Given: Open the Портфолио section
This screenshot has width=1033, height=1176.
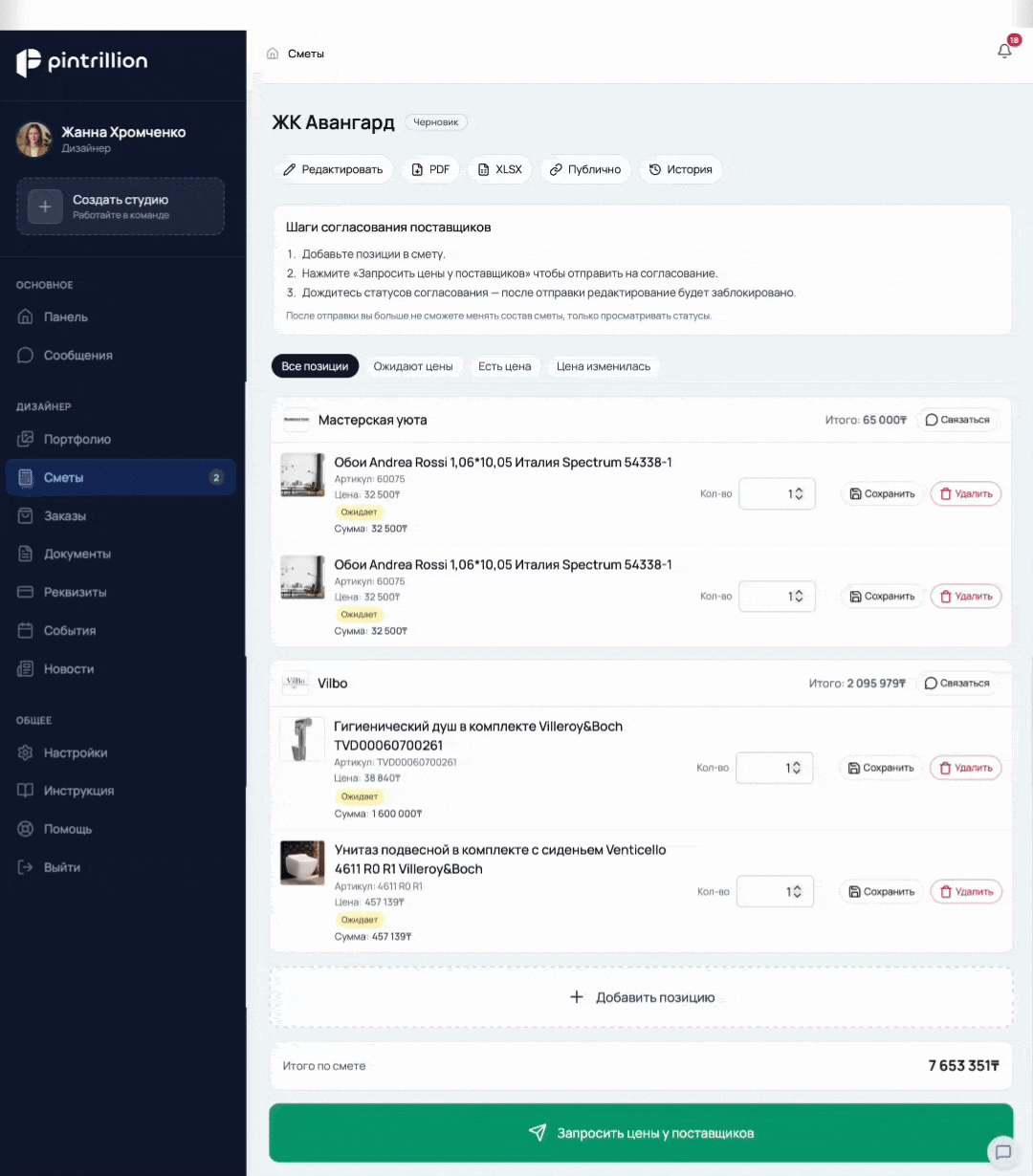Looking at the screenshot, I should [77, 439].
